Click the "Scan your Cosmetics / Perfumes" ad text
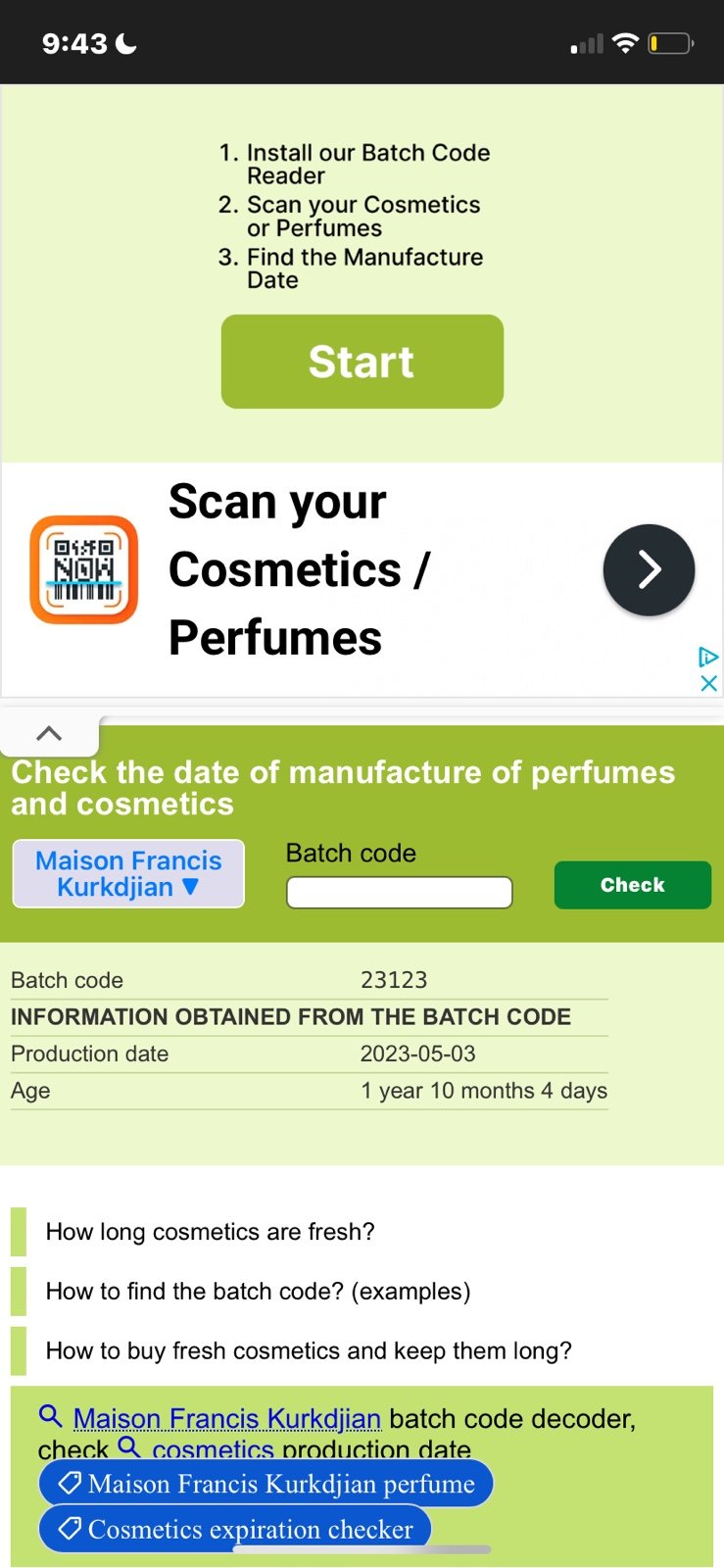This screenshot has height=1568, width=724. pyautogui.click(x=299, y=569)
